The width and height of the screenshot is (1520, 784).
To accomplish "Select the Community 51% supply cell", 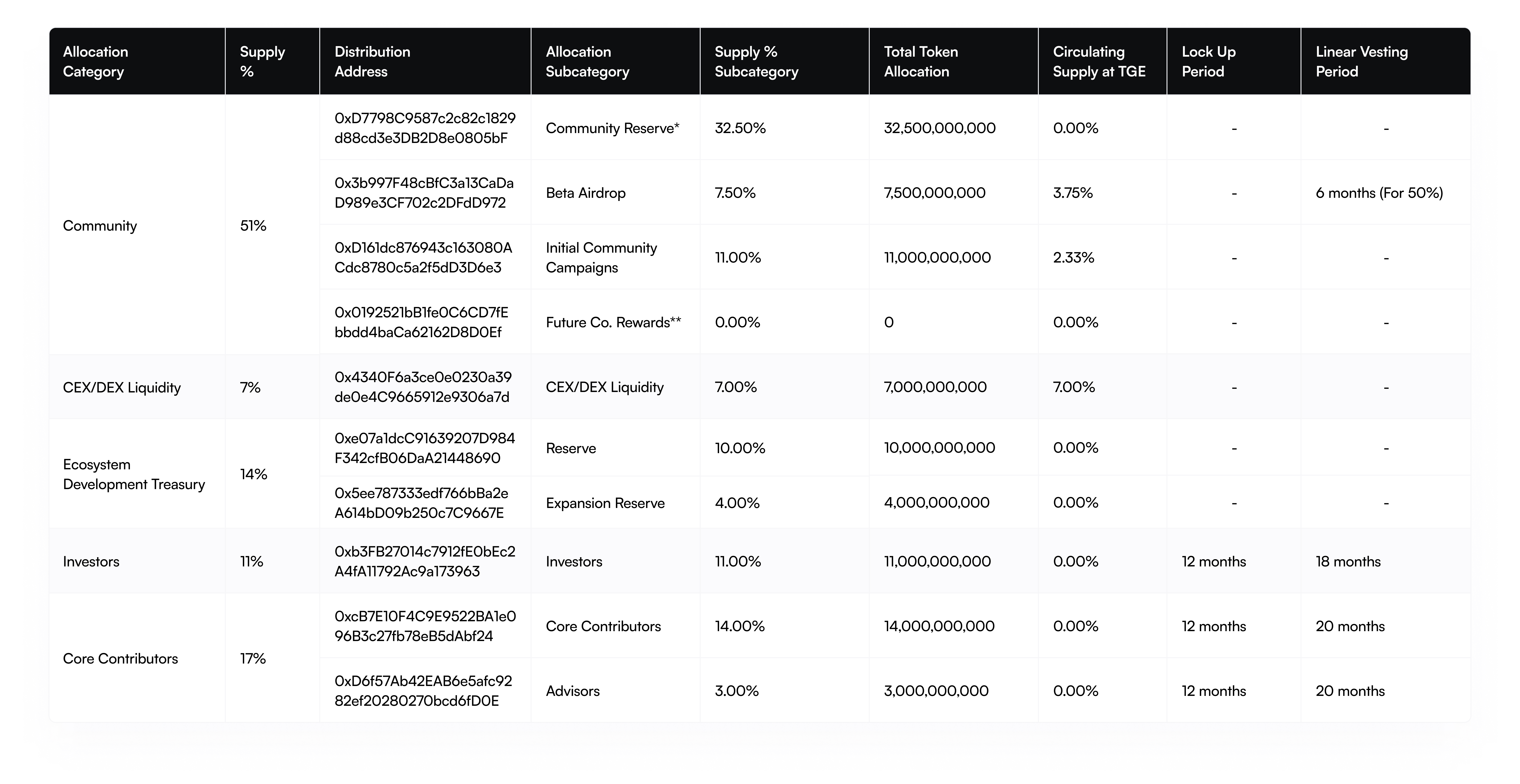I will [253, 226].
